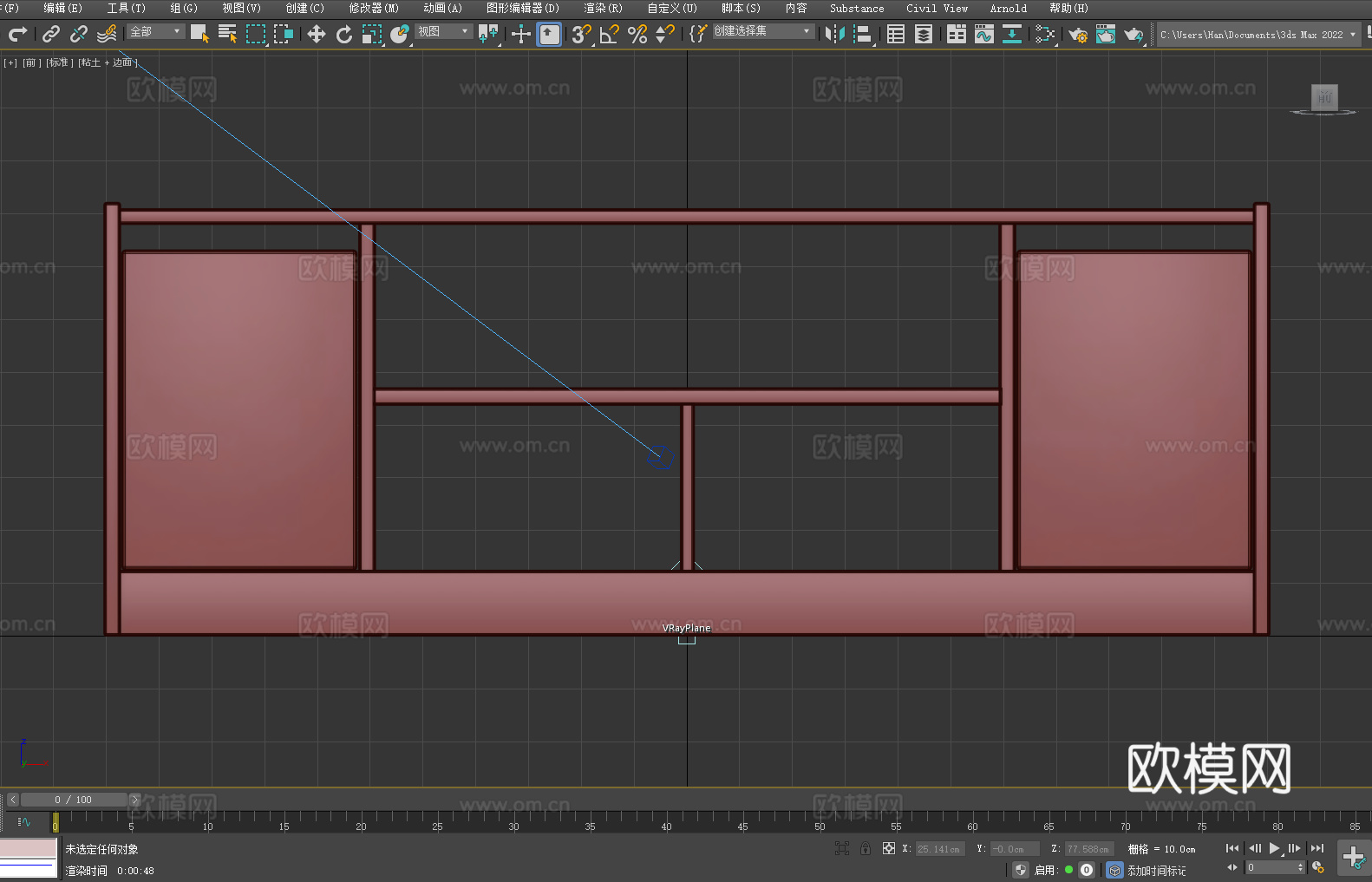Toggle Absolute/Offset transform mode icon
The image size is (1372, 882).
[x=889, y=848]
